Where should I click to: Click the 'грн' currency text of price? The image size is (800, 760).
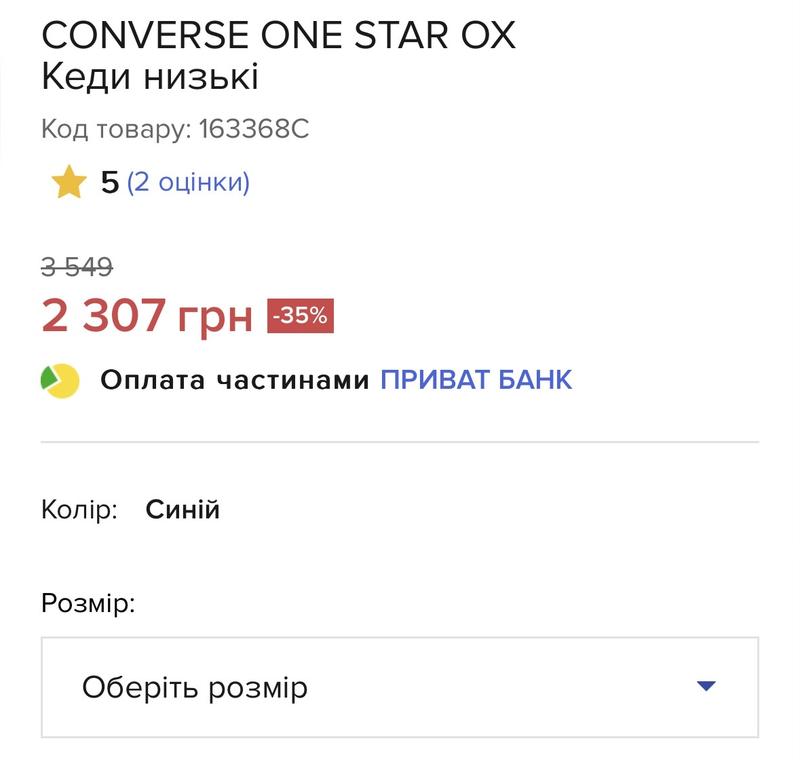[x=215, y=319]
